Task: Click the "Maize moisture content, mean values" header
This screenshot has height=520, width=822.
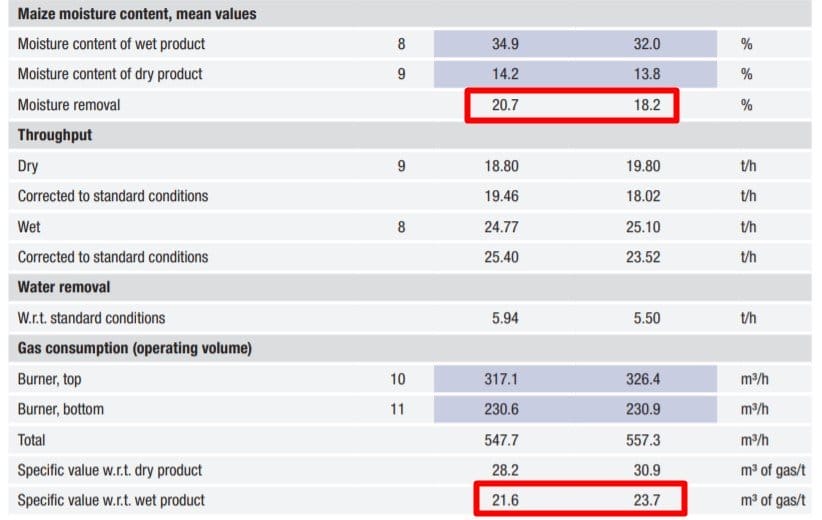Action: 137,14
